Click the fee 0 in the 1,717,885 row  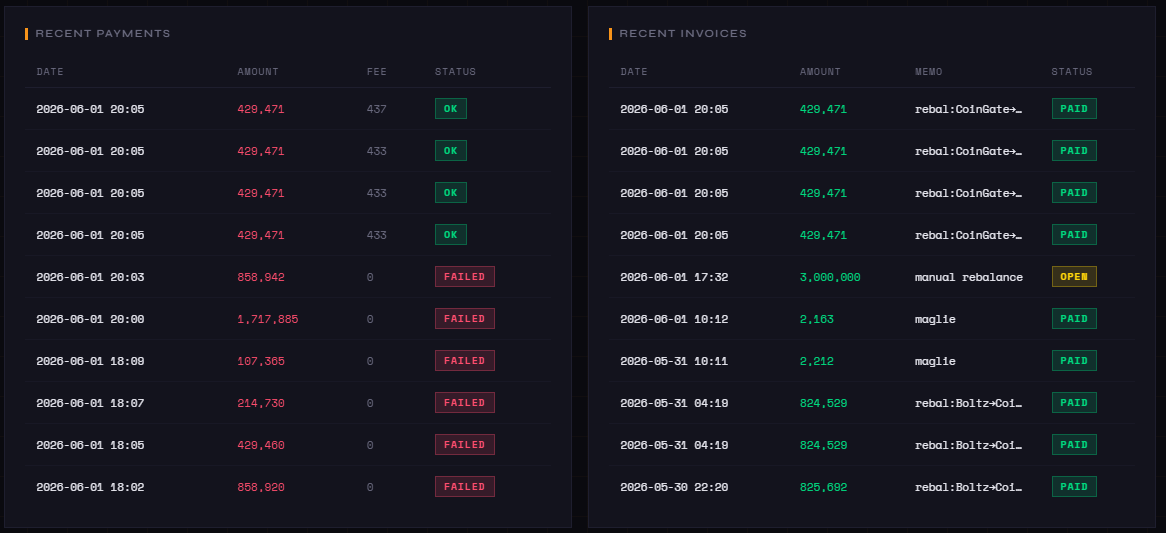[370, 319]
